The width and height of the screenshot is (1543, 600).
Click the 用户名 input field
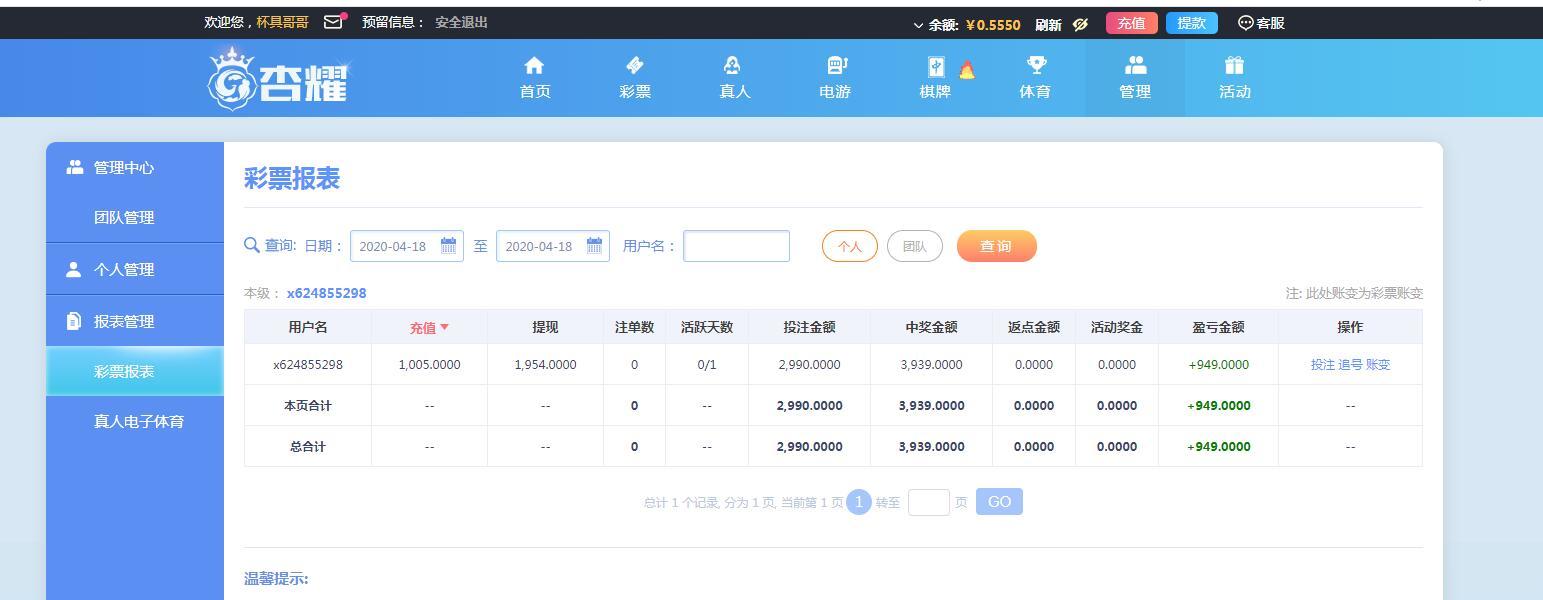736,246
